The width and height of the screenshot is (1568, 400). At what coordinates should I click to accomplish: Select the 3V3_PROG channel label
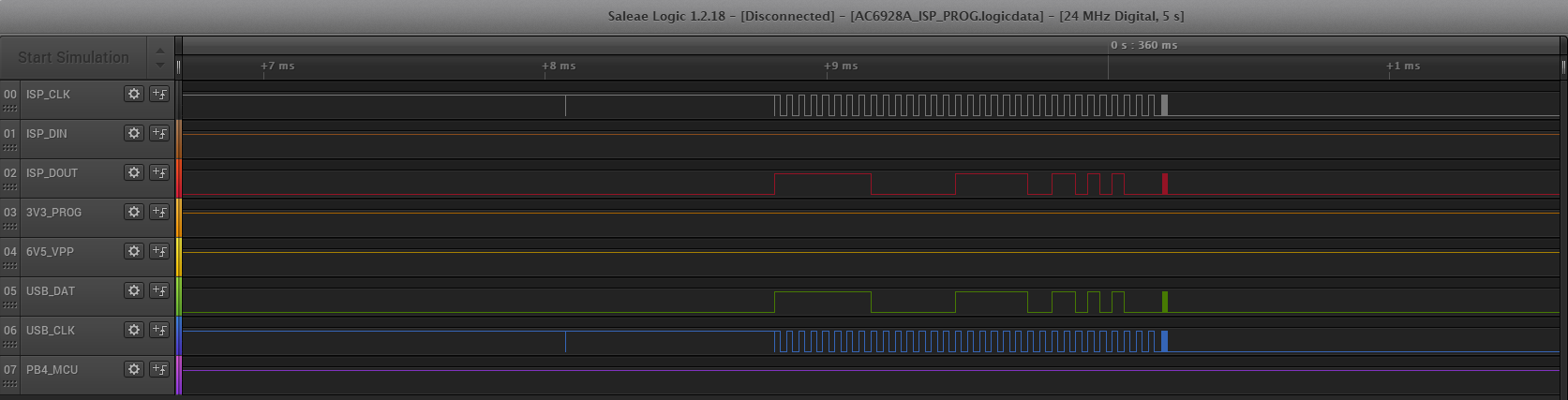pyautogui.click(x=53, y=213)
